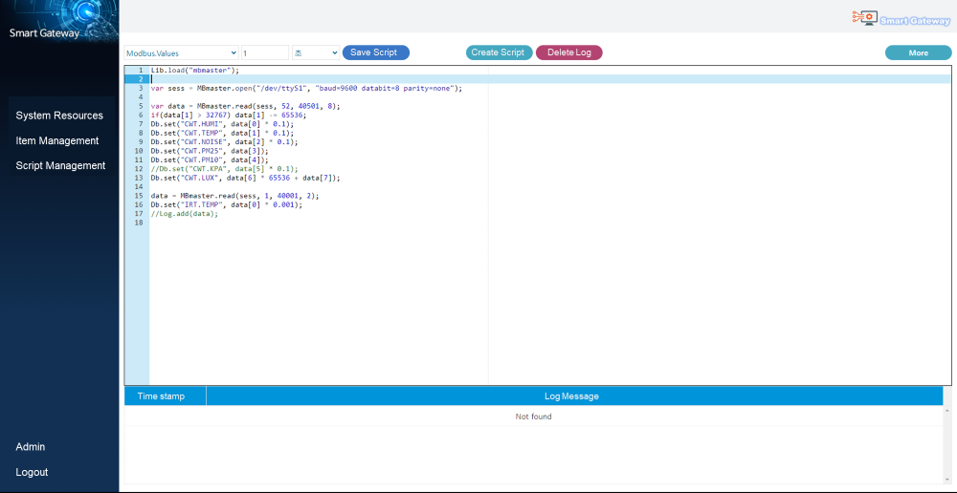Open the Modbus.Values script dropdown

181,53
